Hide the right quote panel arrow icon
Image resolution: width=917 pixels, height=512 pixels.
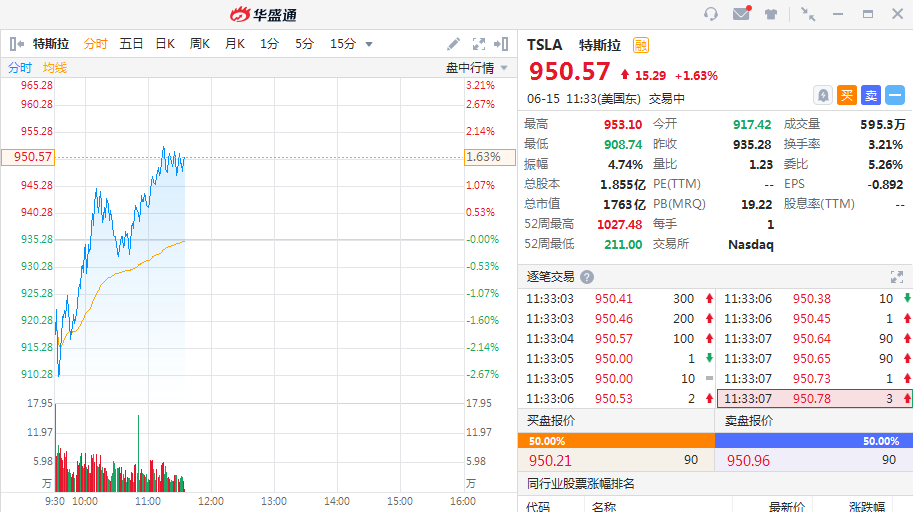pyautogui.click(x=502, y=44)
